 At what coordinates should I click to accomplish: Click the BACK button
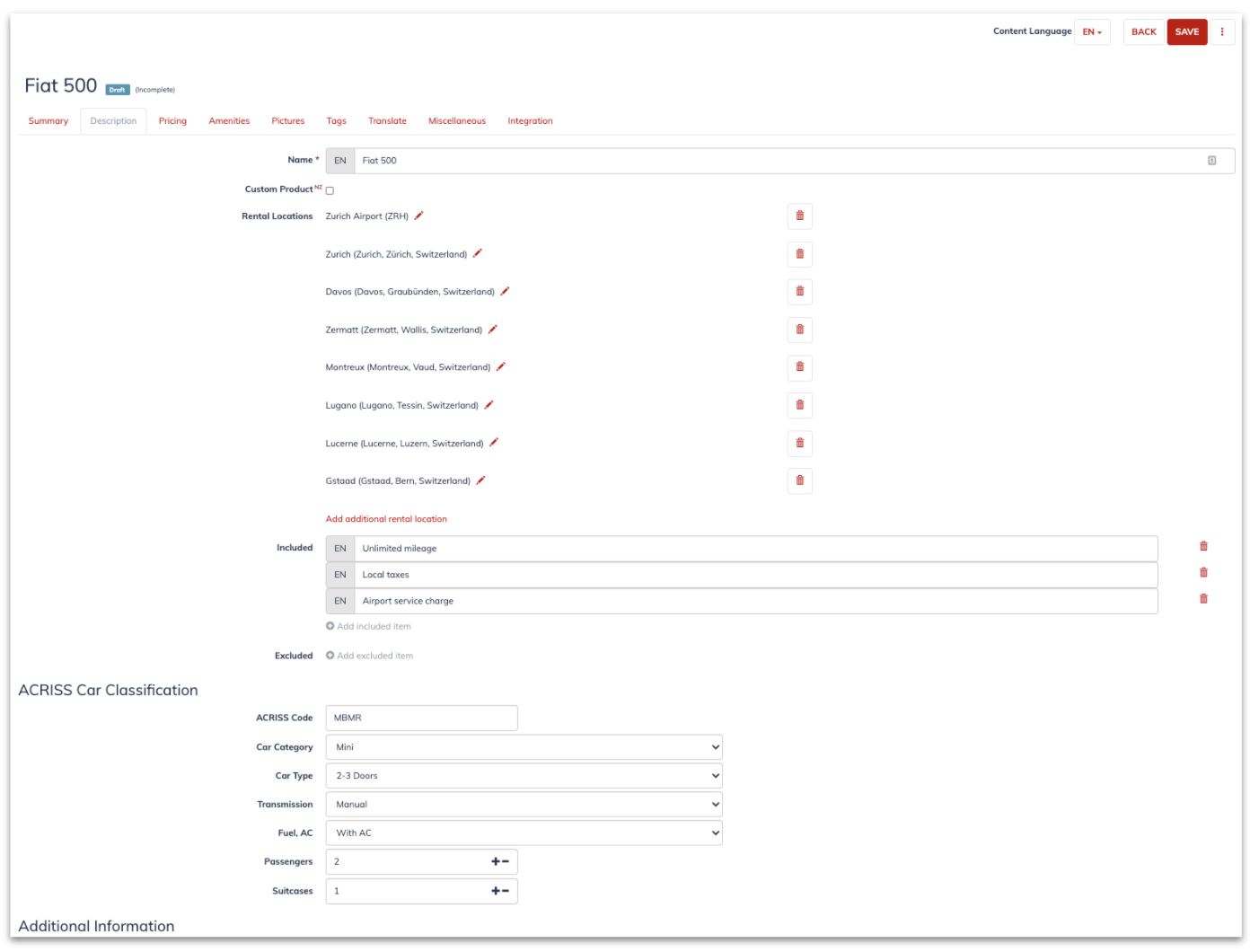1144,32
